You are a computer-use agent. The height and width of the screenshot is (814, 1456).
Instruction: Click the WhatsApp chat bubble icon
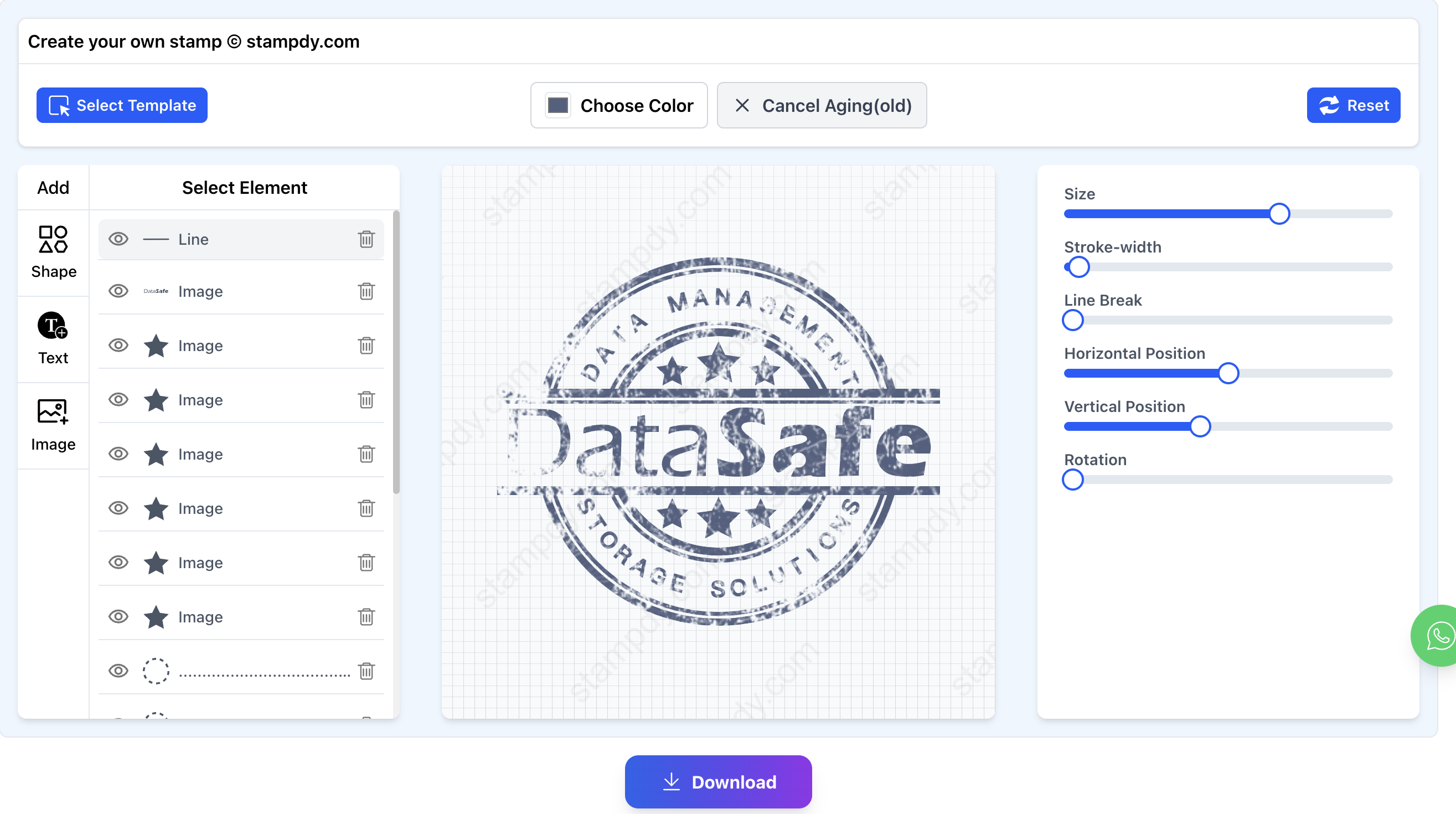[x=1437, y=636]
